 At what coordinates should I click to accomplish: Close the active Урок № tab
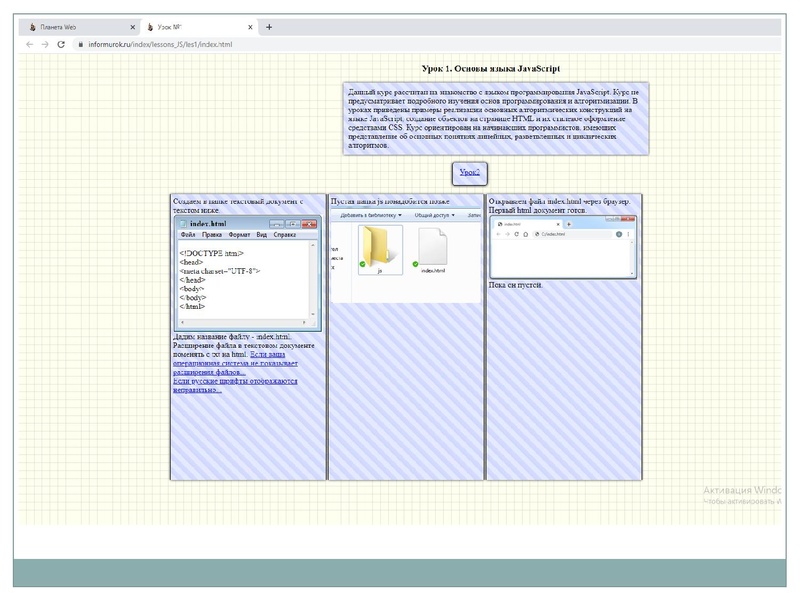click(249, 27)
